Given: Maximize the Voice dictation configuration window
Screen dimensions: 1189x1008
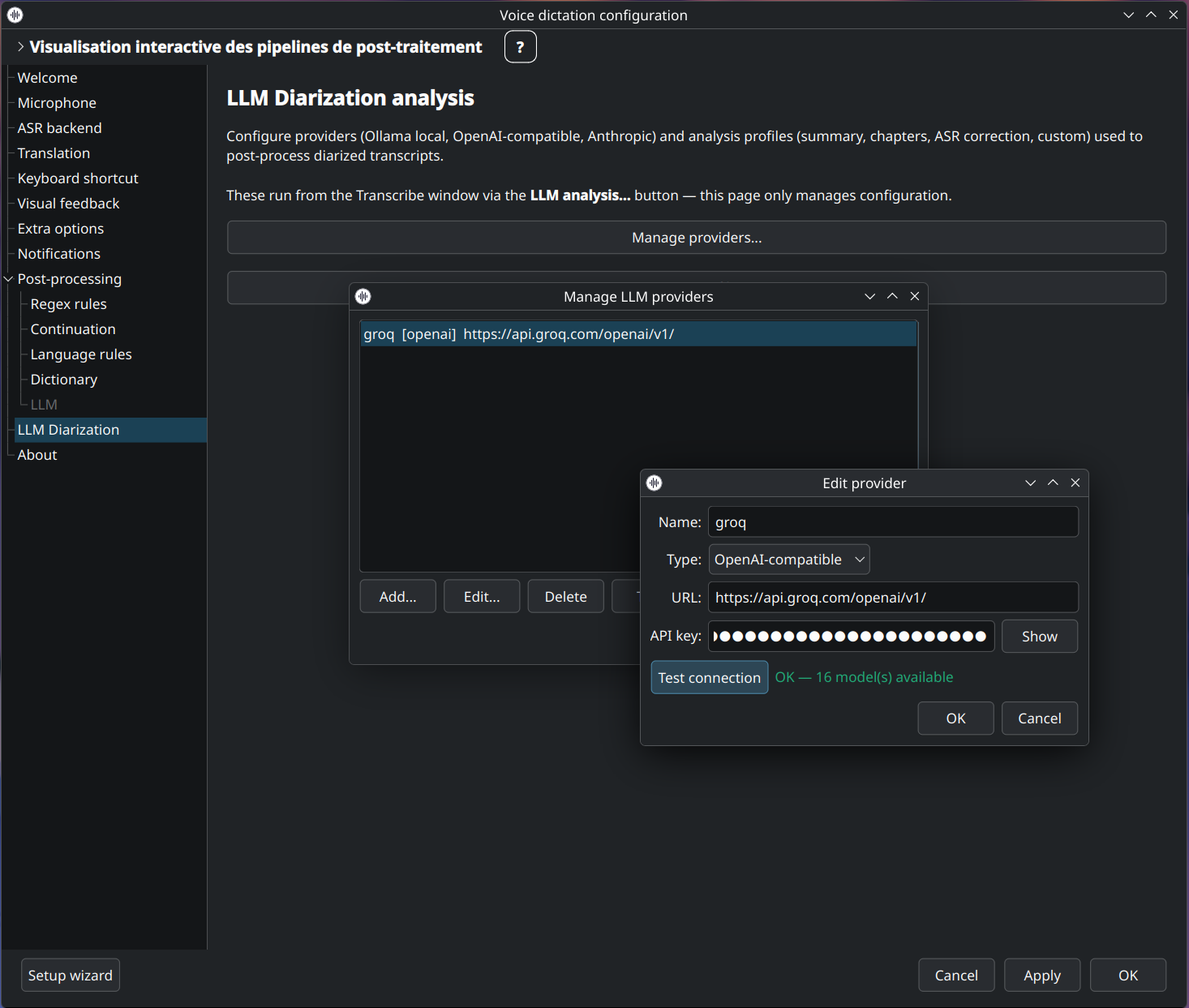Looking at the screenshot, I should pyautogui.click(x=1151, y=15).
